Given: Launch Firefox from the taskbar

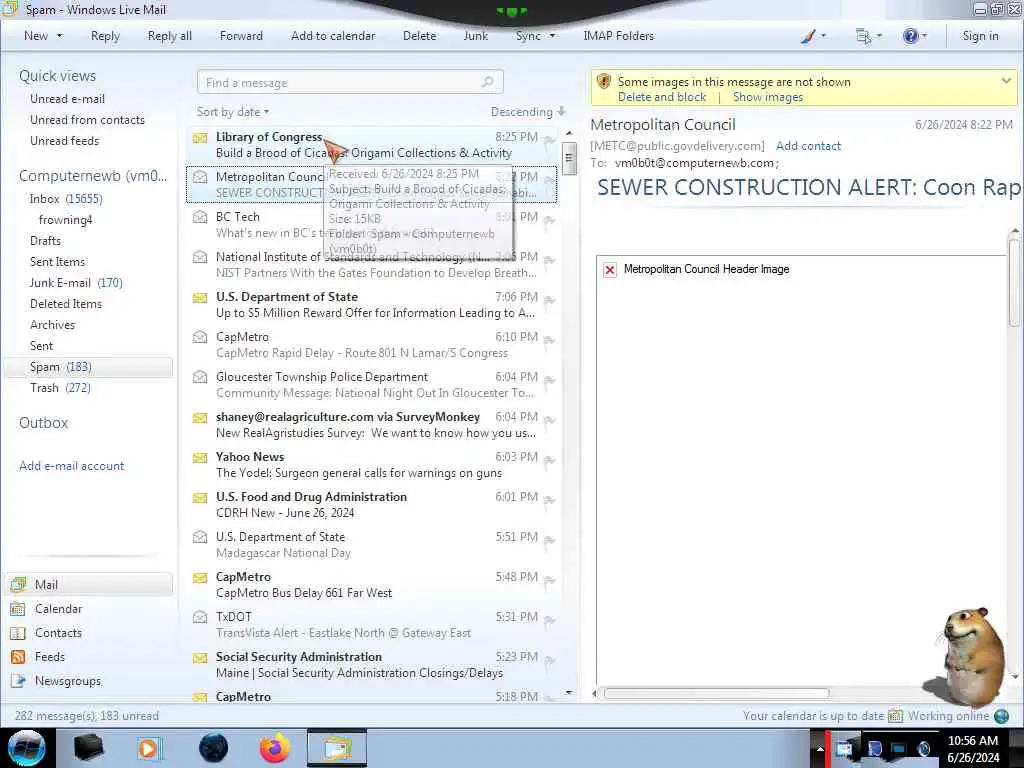Looking at the screenshot, I should pyautogui.click(x=275, y=748).
